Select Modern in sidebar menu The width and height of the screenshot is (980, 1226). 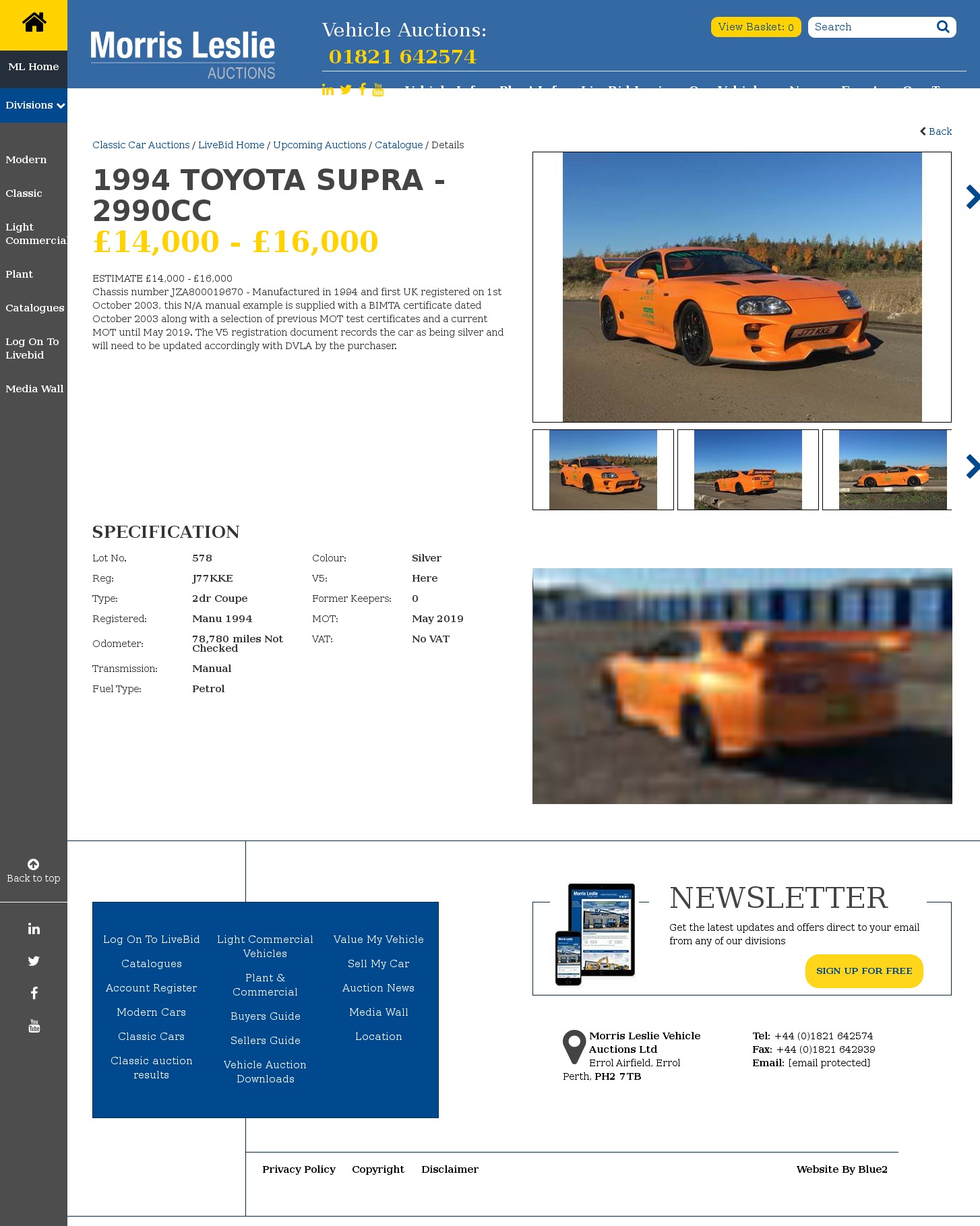[x=26, y=160]
